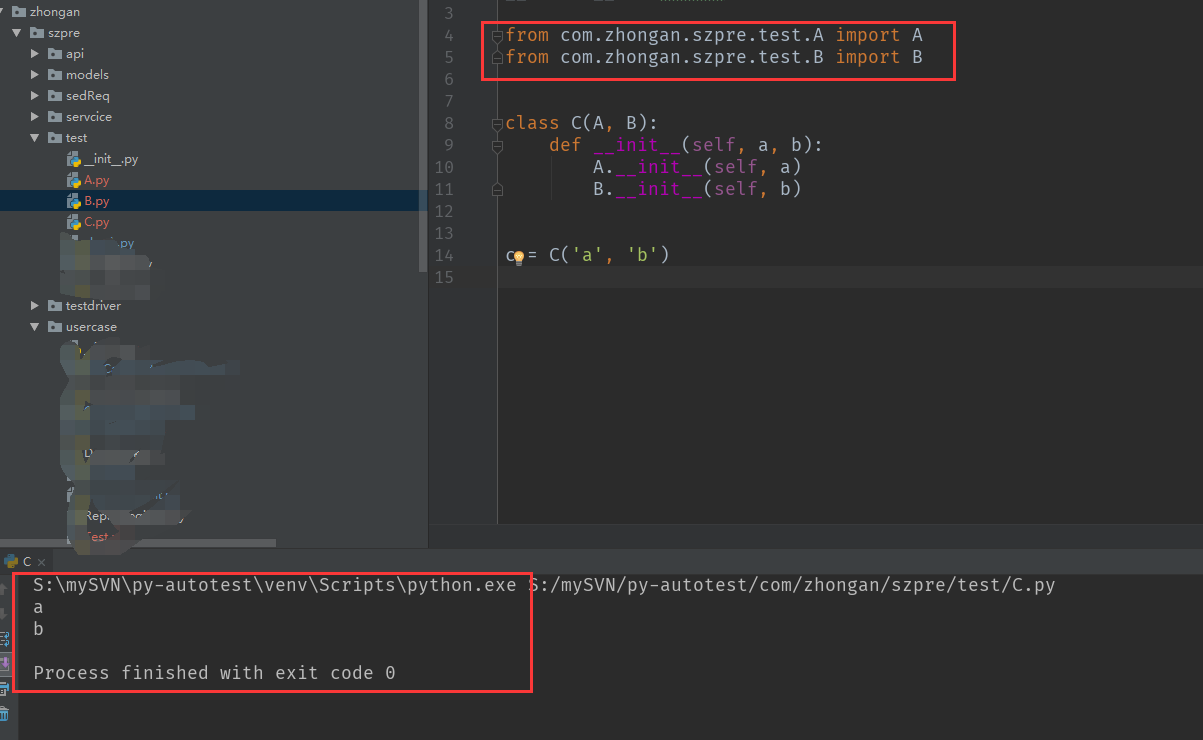This screenshot has height=740, width=1203.
Task: Click the trash icon to clear console
Action: click(x=4, y=714)
